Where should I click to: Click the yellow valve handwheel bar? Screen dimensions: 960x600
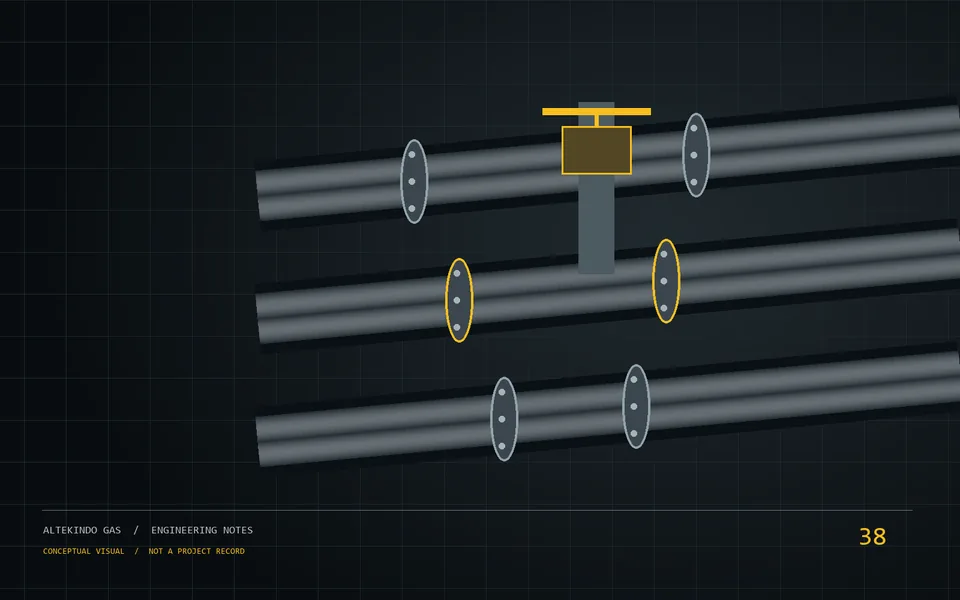coord(596,111)
